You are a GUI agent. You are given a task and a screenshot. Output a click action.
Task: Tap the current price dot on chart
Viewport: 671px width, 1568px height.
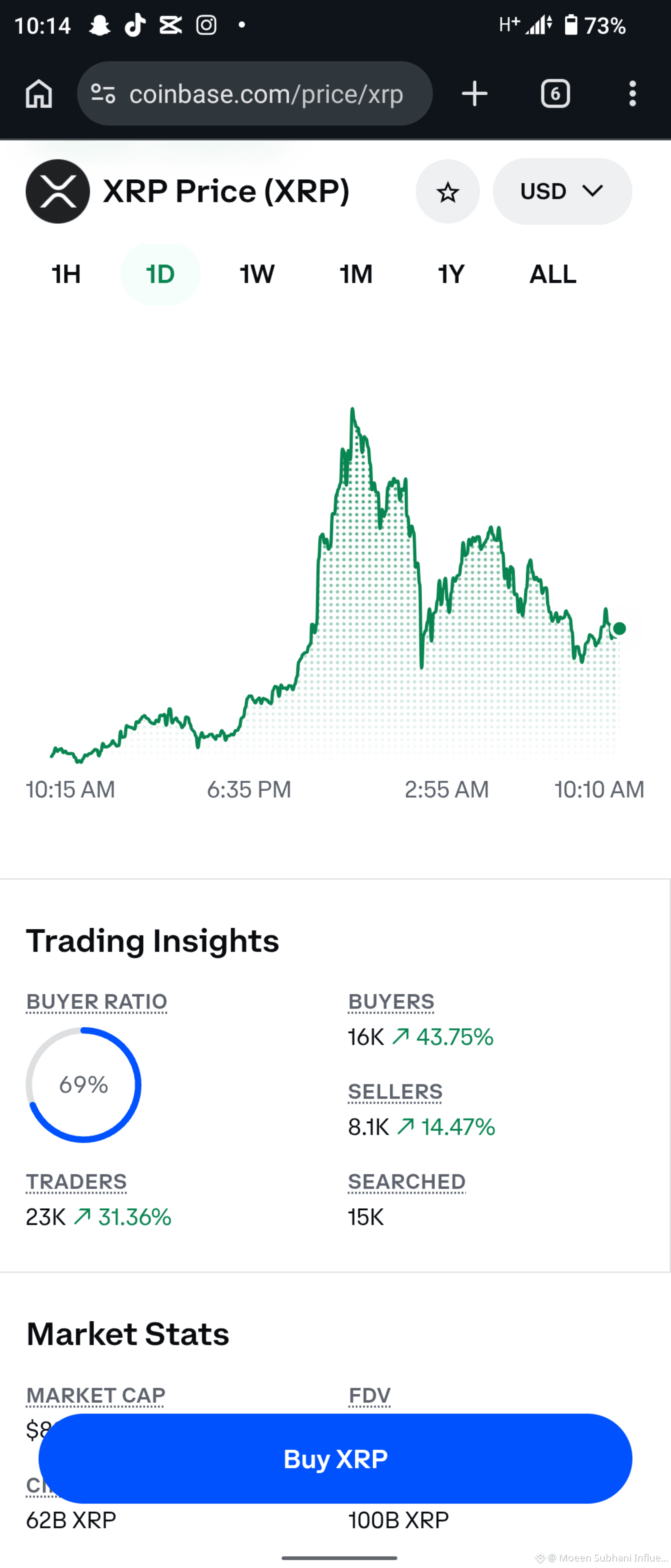tap(619, 628)
